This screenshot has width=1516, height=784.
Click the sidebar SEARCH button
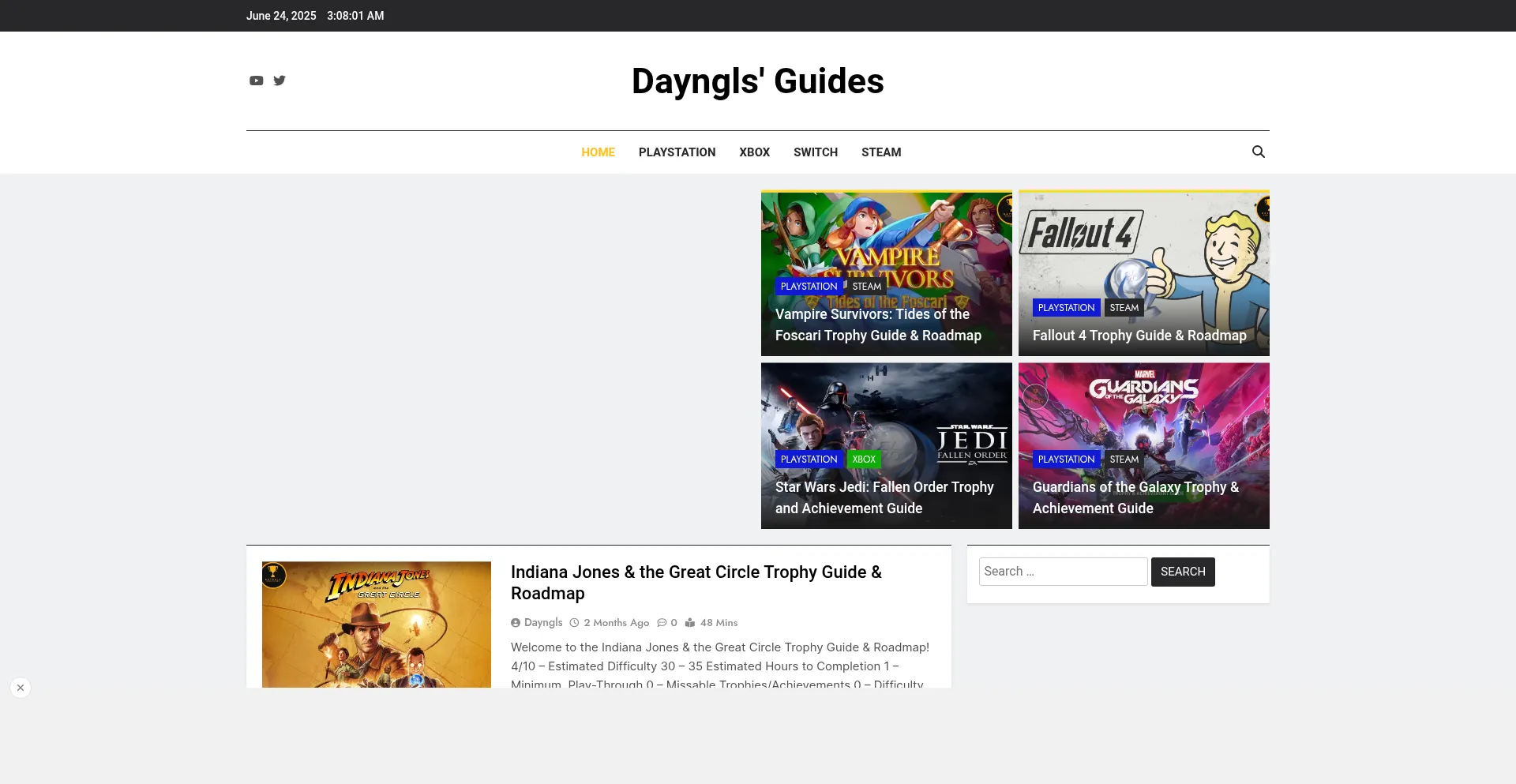1183,572
